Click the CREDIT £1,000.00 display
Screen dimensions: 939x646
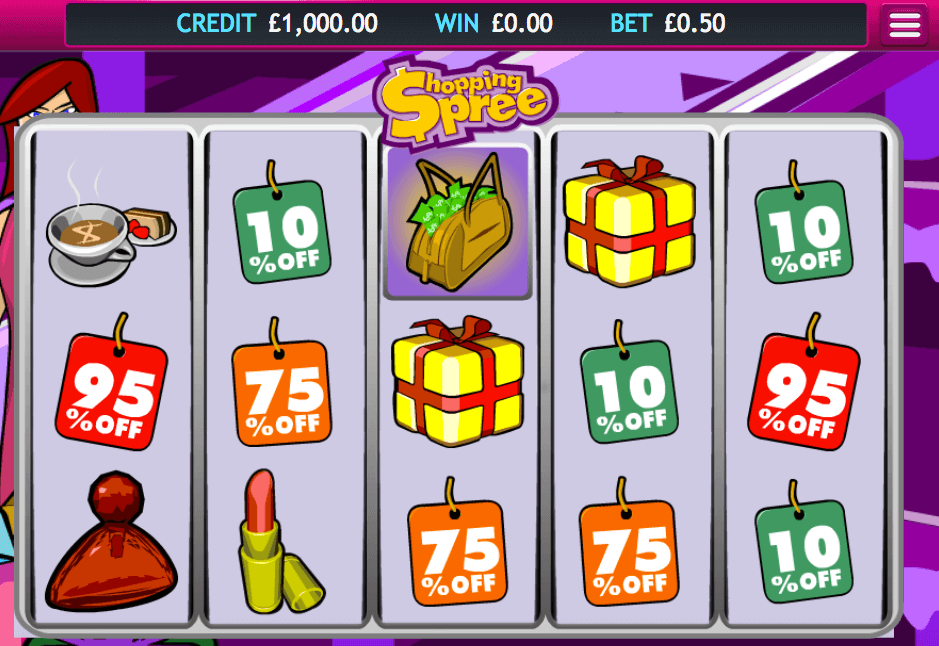coord(277,24)
